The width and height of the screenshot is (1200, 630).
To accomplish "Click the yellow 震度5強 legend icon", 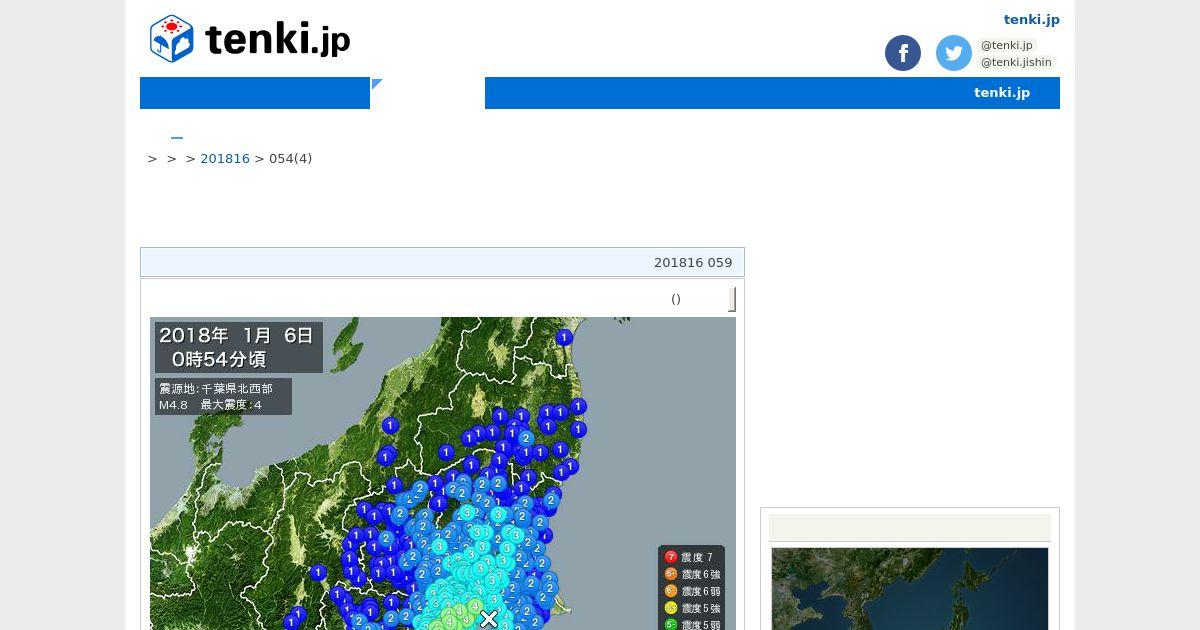I will (x=671, y=608).
